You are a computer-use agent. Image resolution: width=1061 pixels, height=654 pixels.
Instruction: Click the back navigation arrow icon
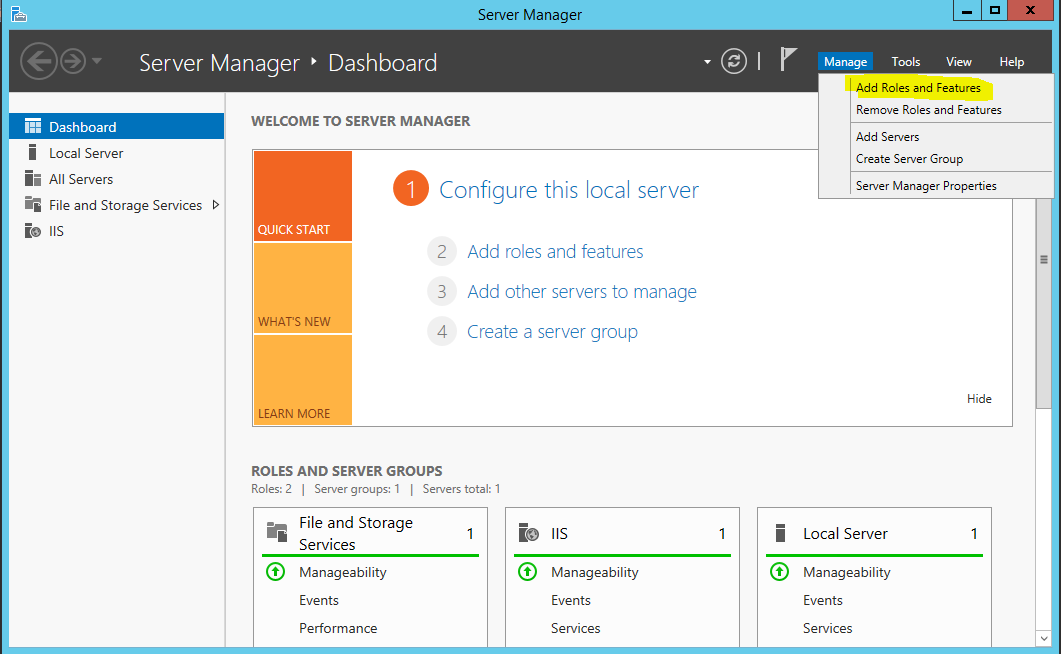[x=38, y=62]
